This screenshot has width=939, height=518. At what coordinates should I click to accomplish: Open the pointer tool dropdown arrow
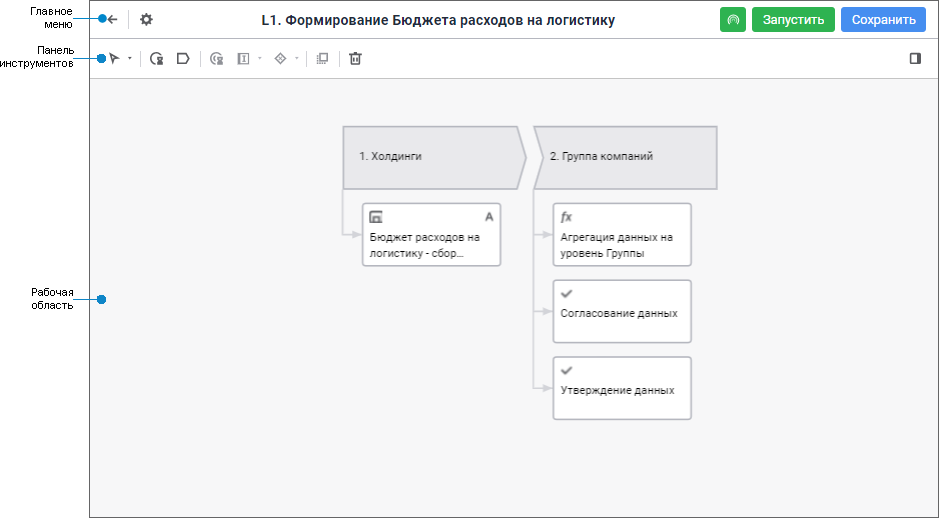click(x=130, y=59)
